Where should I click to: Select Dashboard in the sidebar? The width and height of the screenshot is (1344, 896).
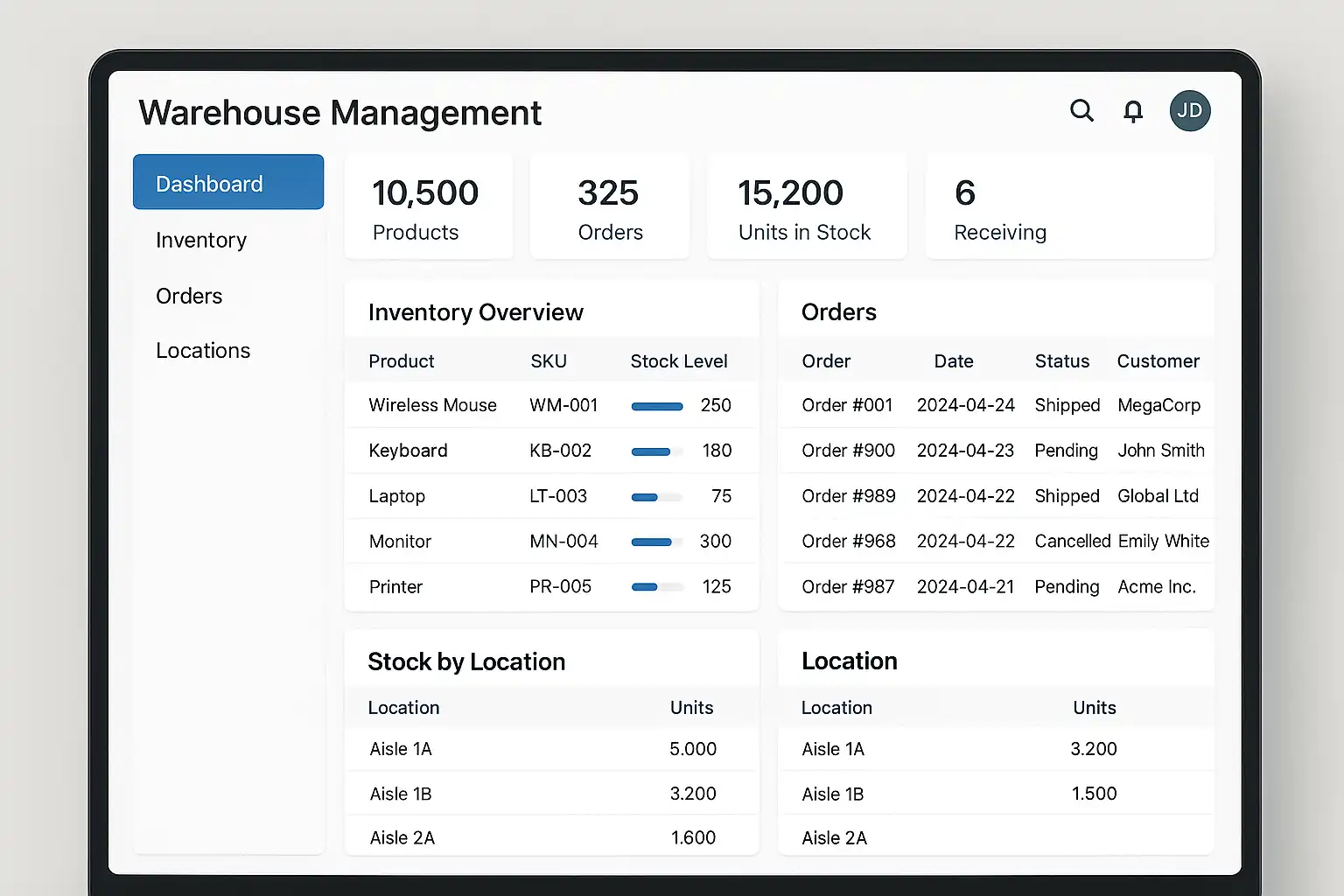click(x=228, y=183)
